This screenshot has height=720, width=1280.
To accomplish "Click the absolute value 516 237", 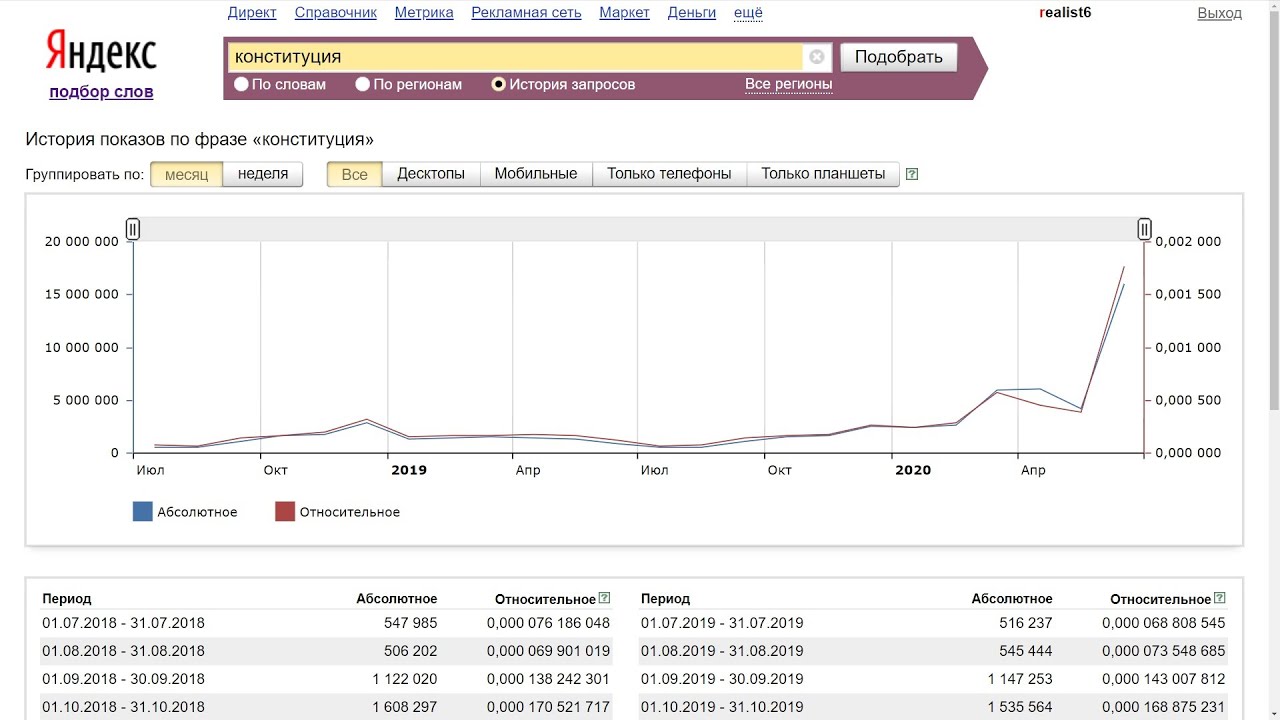I will coord(1025,623).
